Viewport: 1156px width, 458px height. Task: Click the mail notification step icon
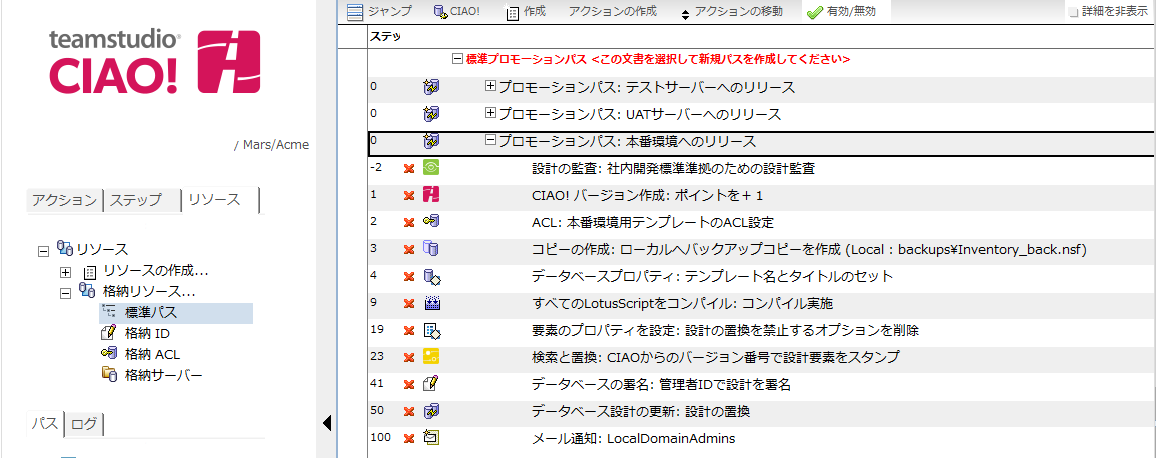pyautogui.click(x=432, y=438)
